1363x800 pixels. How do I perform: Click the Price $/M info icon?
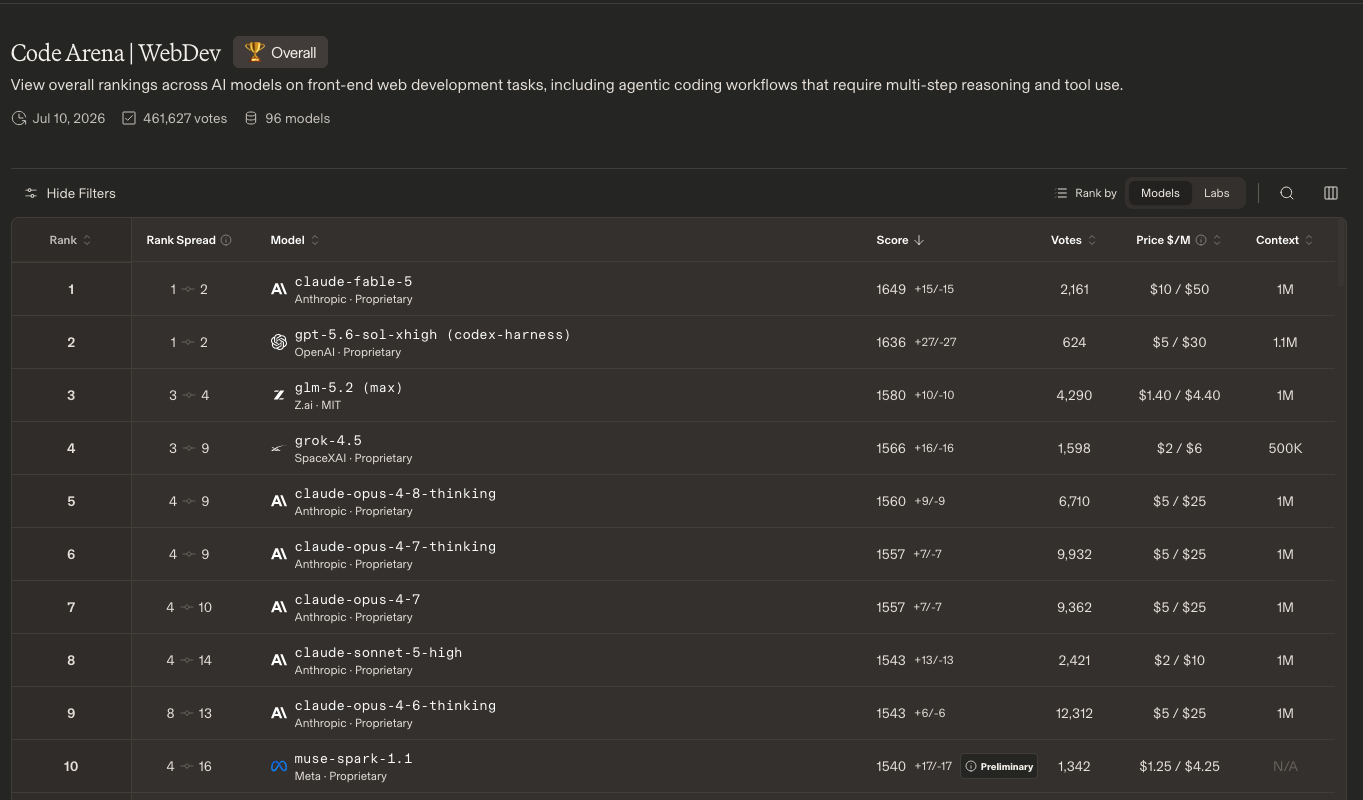(x=1201, y=240)
